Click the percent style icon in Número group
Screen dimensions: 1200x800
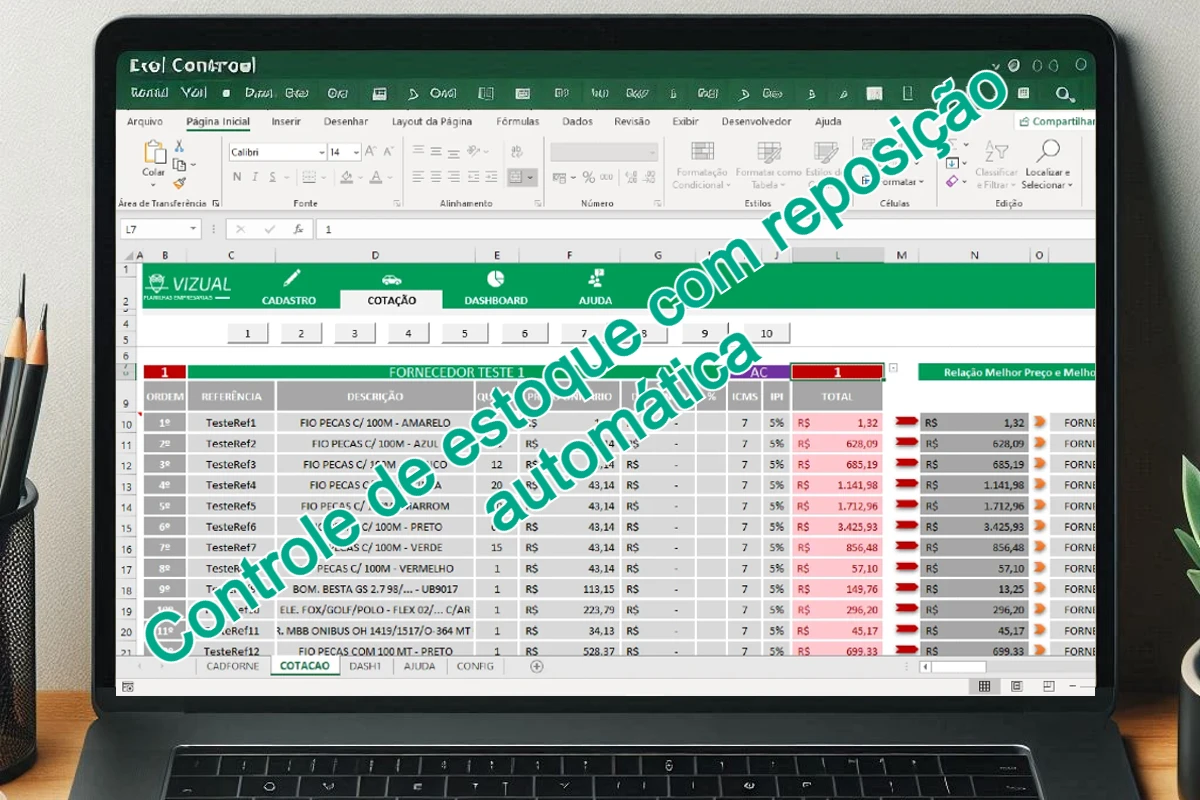589,178
